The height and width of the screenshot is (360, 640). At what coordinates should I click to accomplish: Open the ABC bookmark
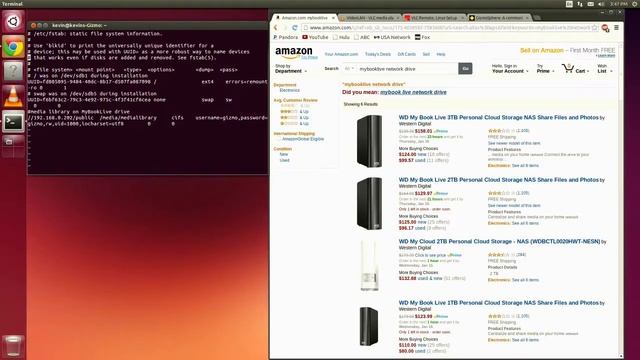point(362,37)
